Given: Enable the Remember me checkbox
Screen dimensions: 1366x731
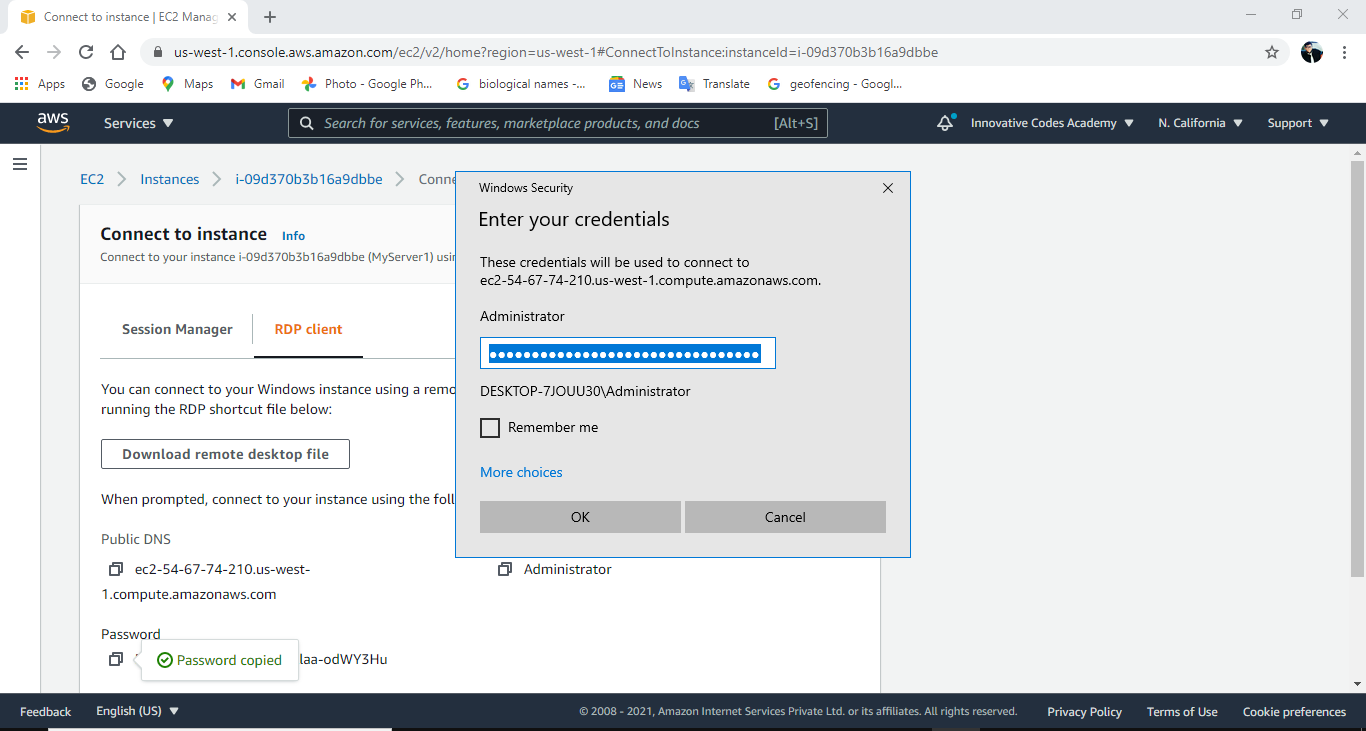Looking at the screenshot, I should 490,427.
